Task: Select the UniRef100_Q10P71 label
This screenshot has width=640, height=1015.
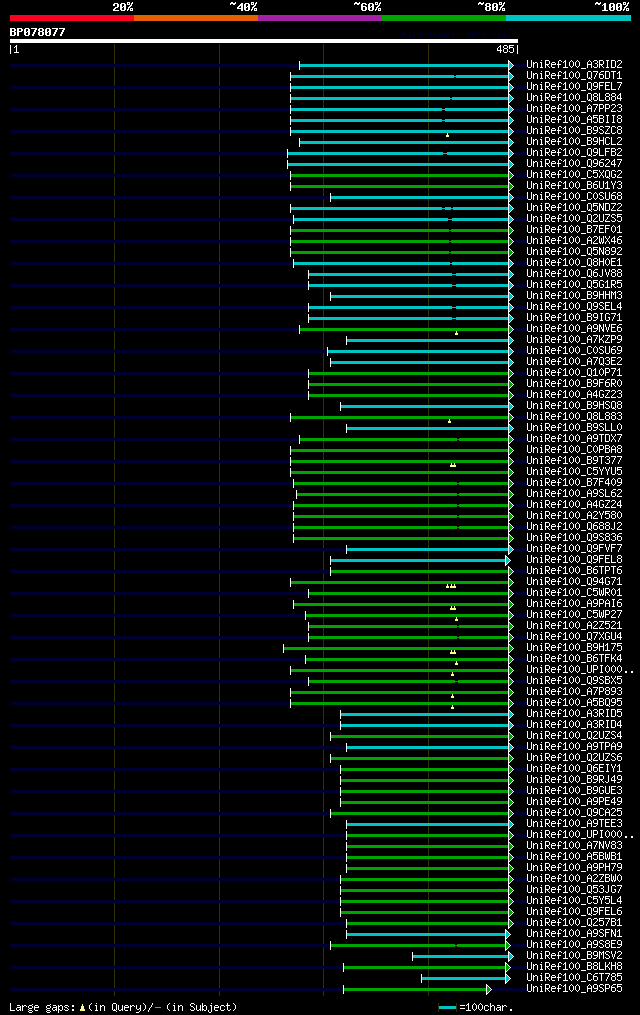Action: tap(575, 373)
